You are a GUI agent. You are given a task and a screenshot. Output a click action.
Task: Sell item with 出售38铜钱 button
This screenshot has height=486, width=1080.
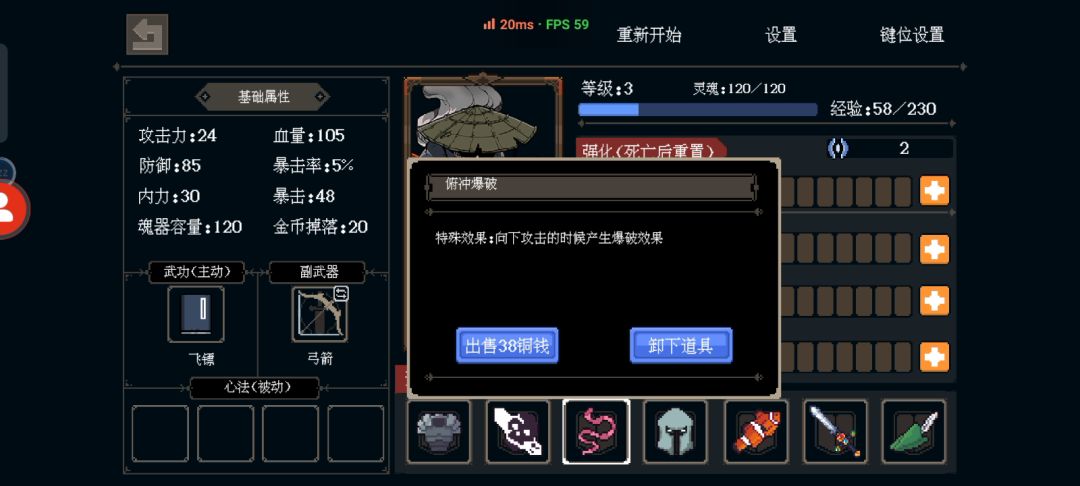[x=507, y=346]
